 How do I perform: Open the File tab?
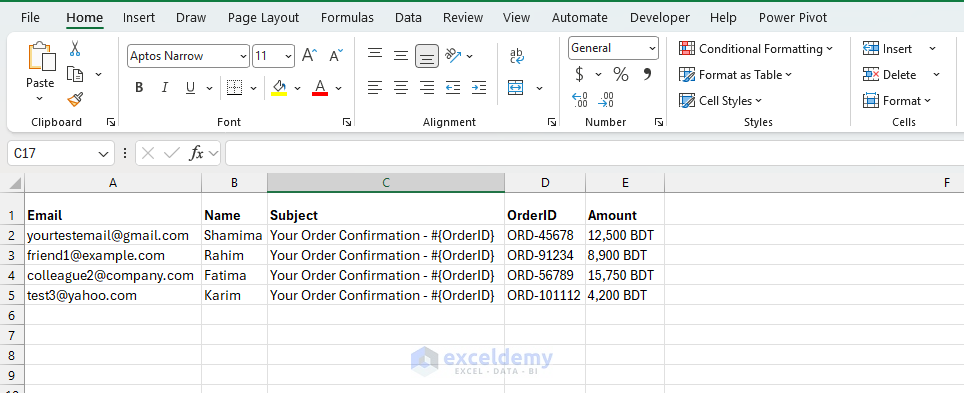click(x=30, y=18)
